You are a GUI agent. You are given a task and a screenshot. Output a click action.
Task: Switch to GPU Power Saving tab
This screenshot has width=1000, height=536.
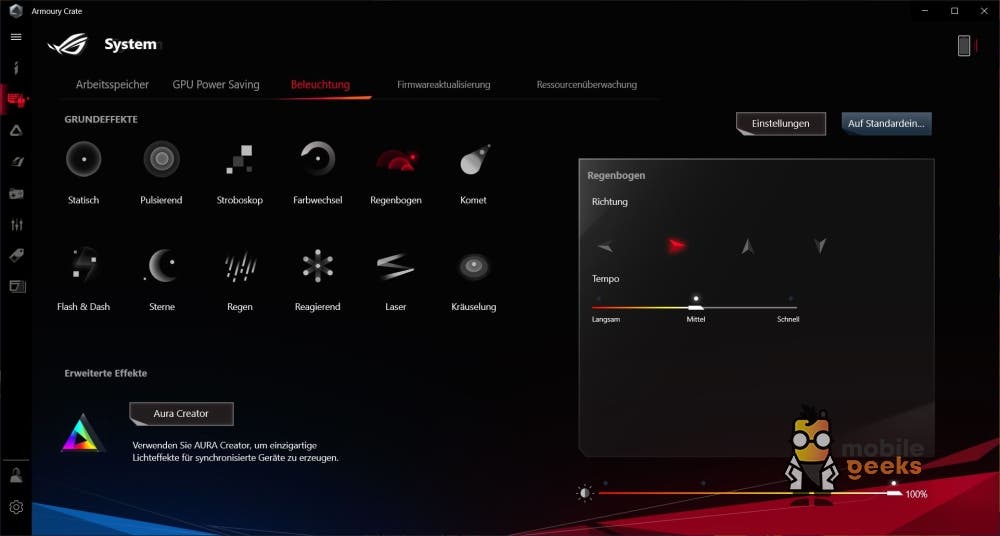point(216,84)
